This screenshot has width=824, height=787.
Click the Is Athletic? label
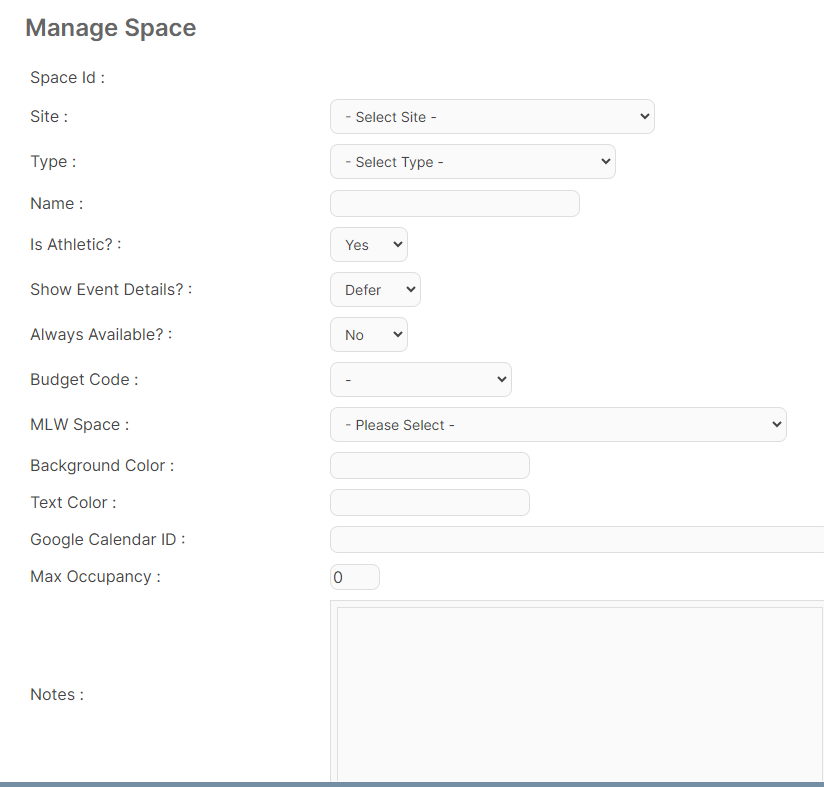76,244
